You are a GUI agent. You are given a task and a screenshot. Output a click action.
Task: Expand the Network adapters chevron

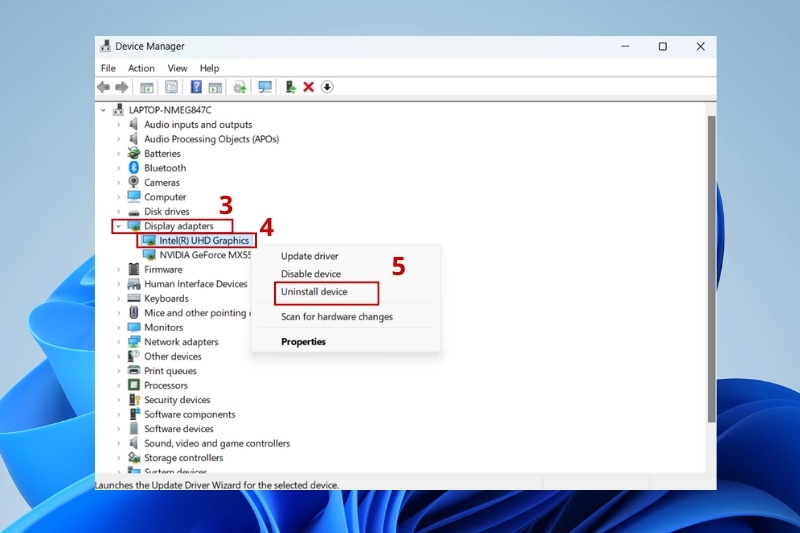coord(118,342)
